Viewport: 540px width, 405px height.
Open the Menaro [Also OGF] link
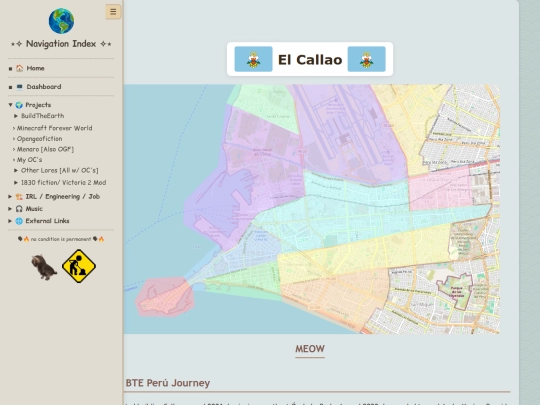(x=45, y=149)
